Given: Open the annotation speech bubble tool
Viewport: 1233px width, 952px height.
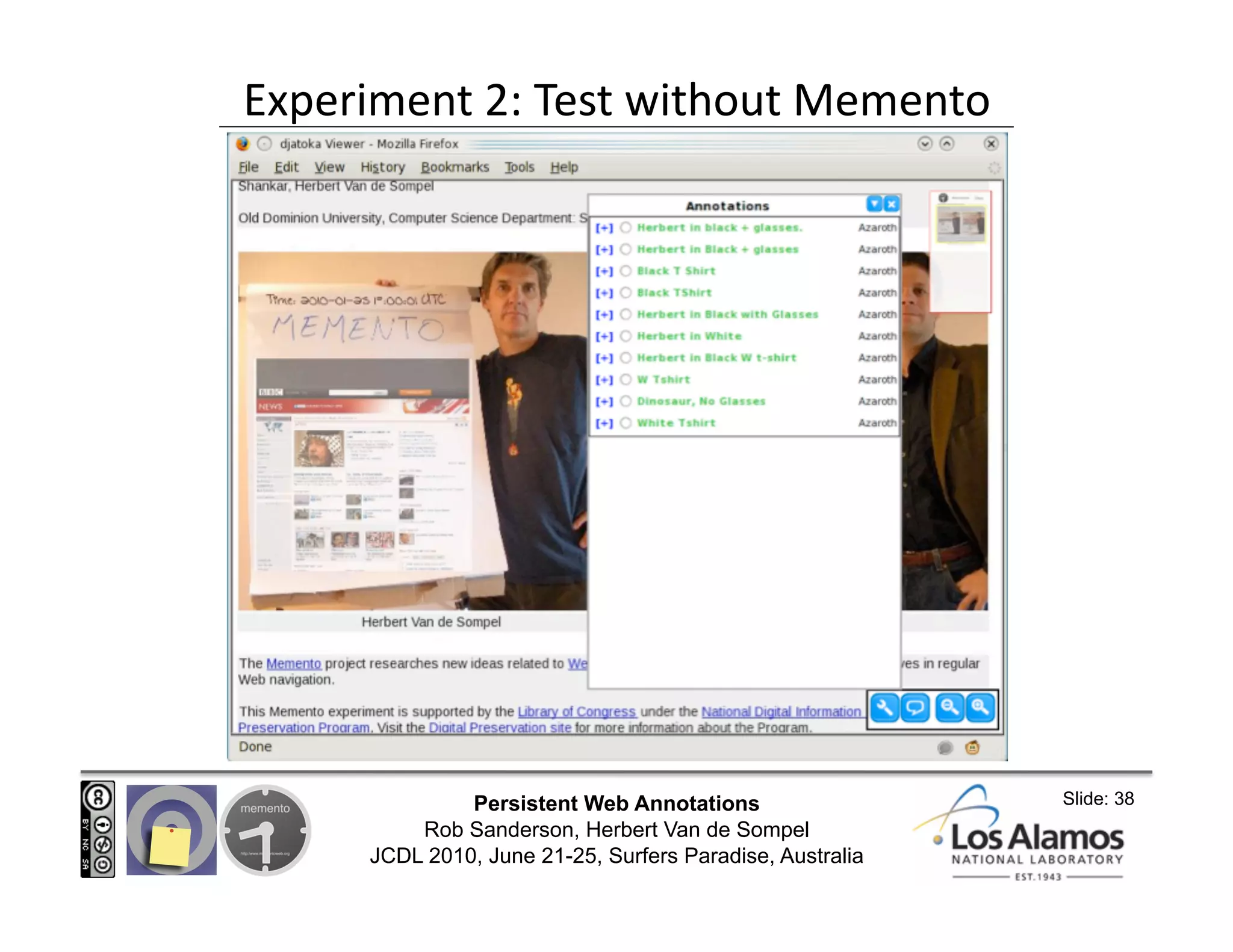Looking at the screenshot, I should click(915, 708).
